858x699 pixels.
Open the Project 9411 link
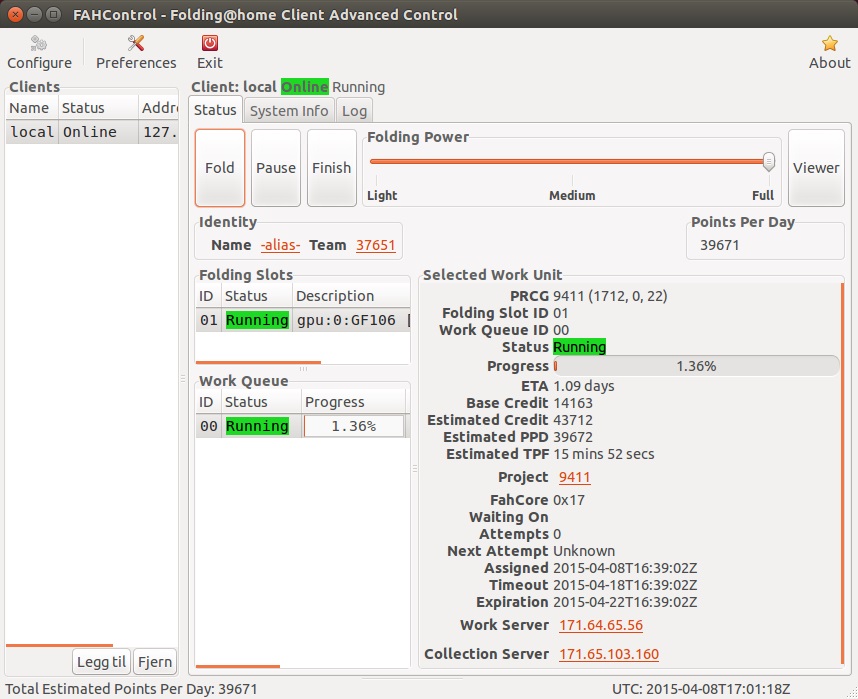[x=574, y=477]
